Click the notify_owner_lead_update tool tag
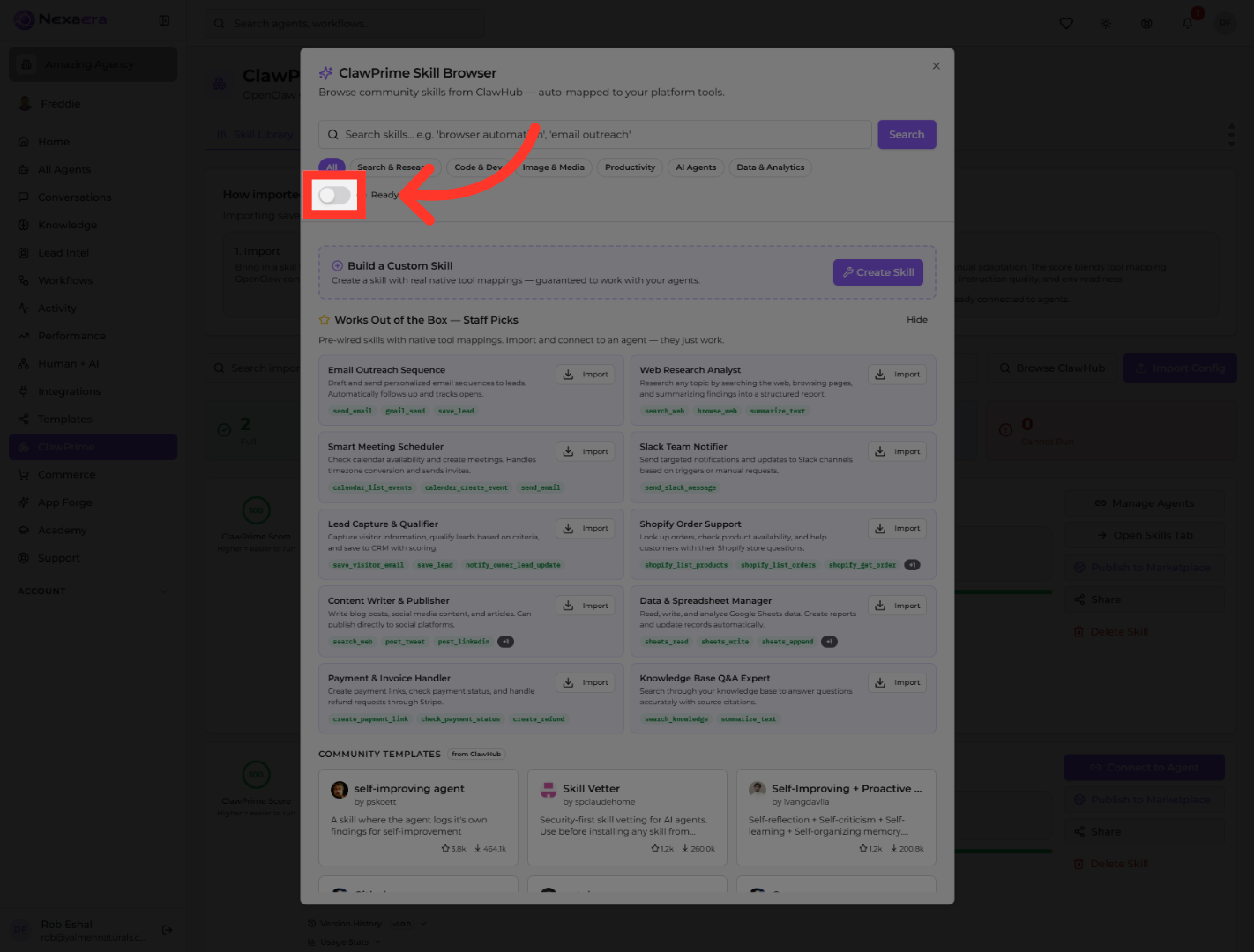This screenshot has width=1254, height=952. click(512, 565)
